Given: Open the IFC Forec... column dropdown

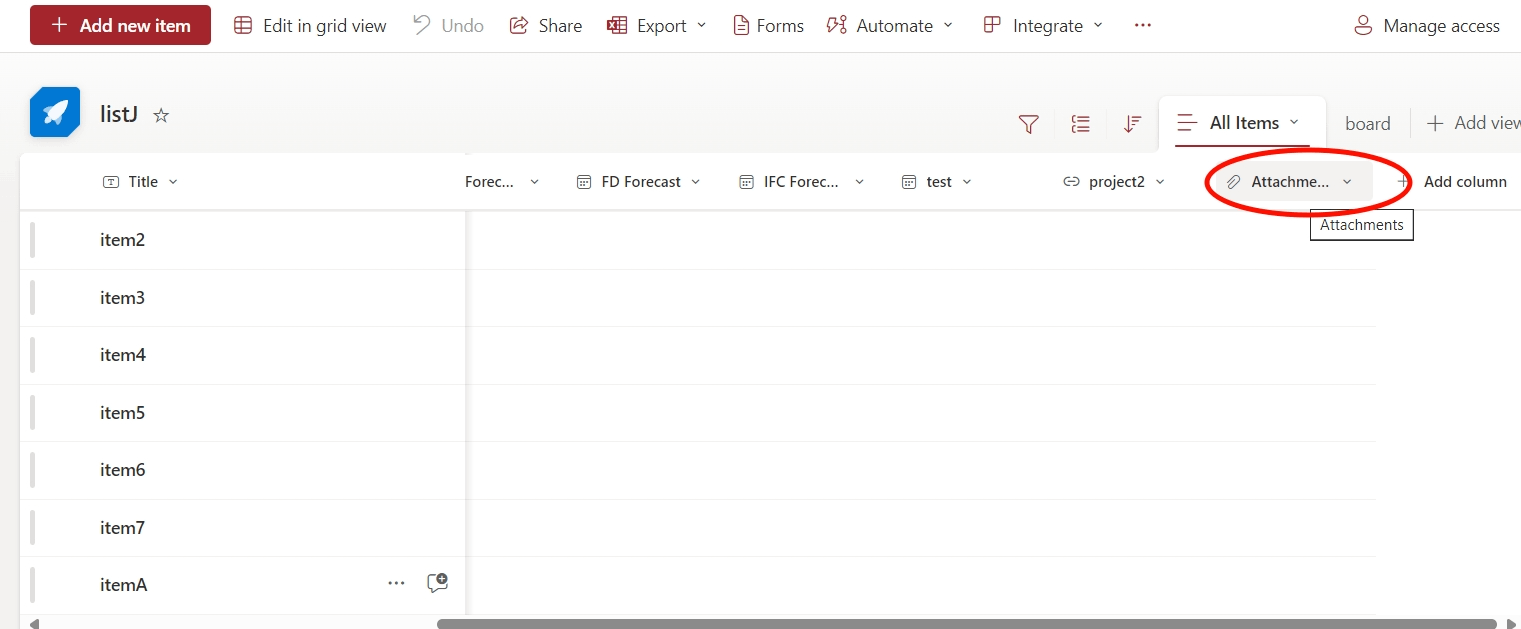Looking at the screenshot, I should click(859, 182).
